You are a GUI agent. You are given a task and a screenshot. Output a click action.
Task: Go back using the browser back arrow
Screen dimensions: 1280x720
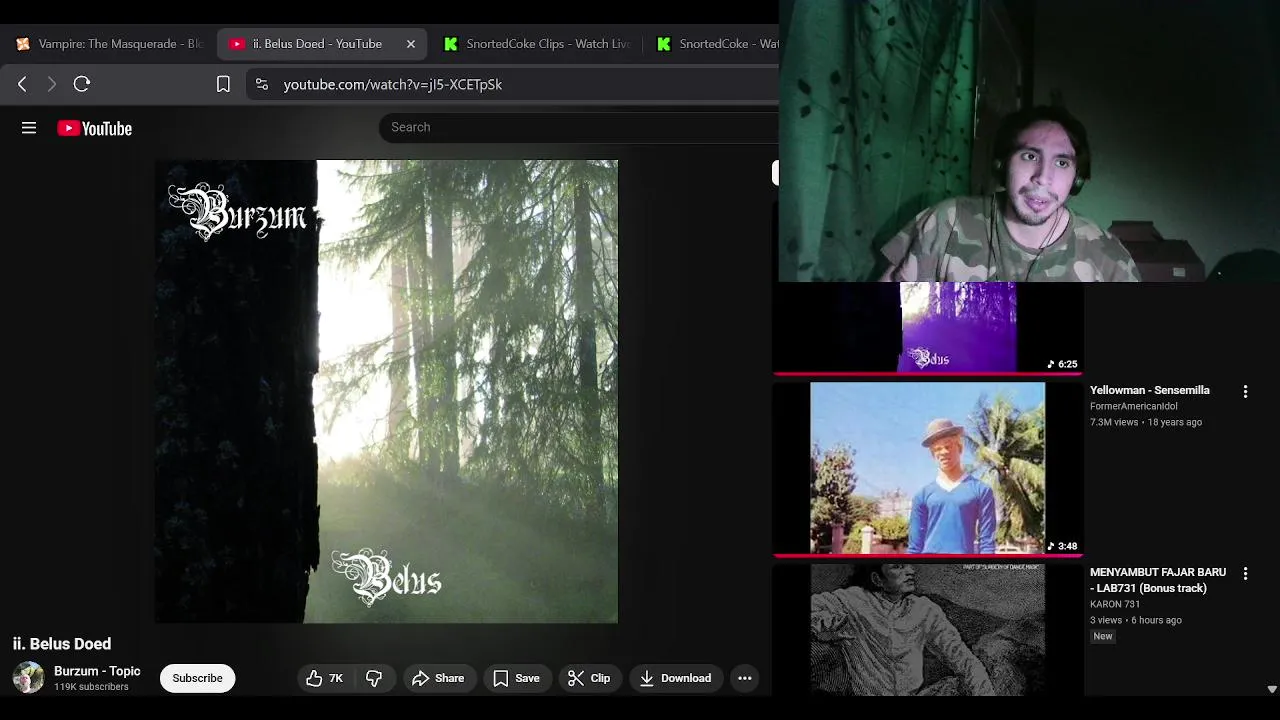[x=22, y=85]
